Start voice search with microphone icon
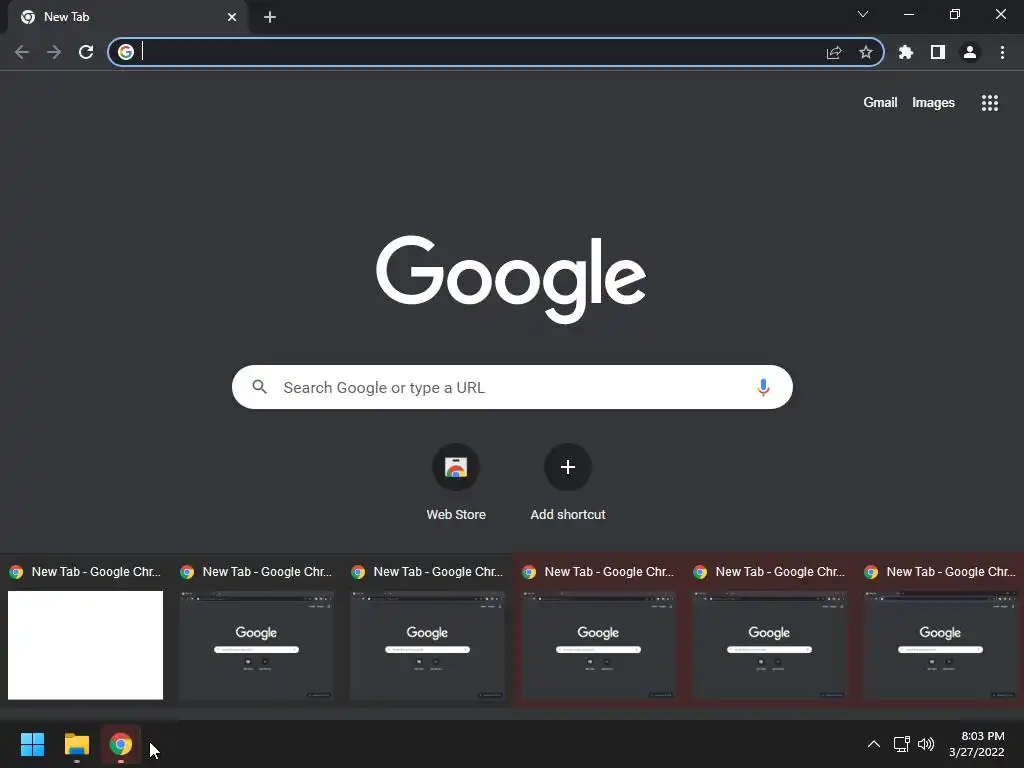 pos(763,387)
